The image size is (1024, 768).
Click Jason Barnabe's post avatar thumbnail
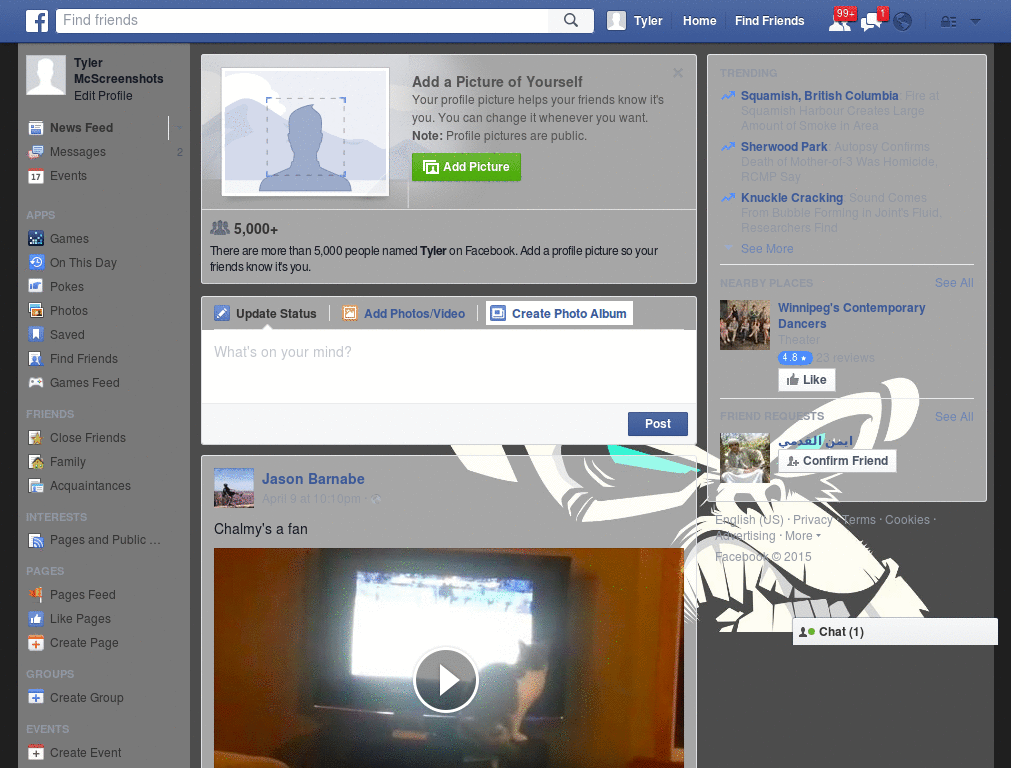234,488
